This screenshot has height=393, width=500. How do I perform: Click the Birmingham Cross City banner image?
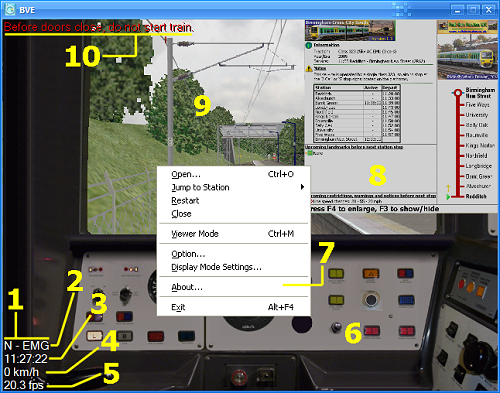point(350,30)
